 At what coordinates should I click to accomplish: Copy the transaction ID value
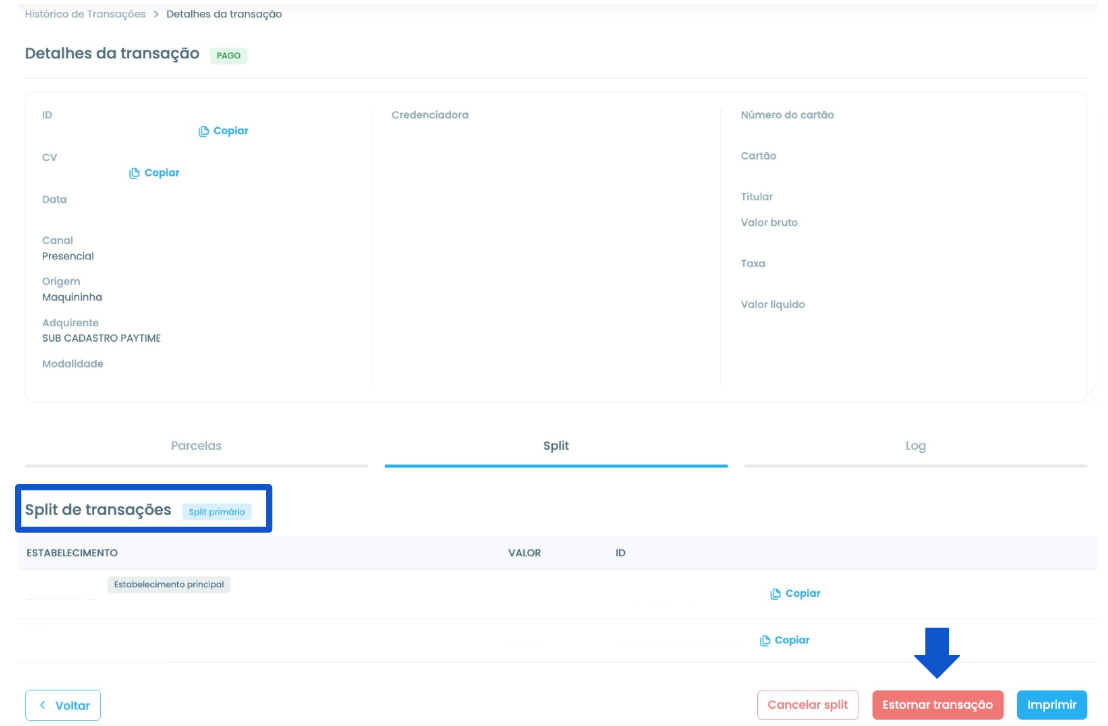click(x=223, y=131)
